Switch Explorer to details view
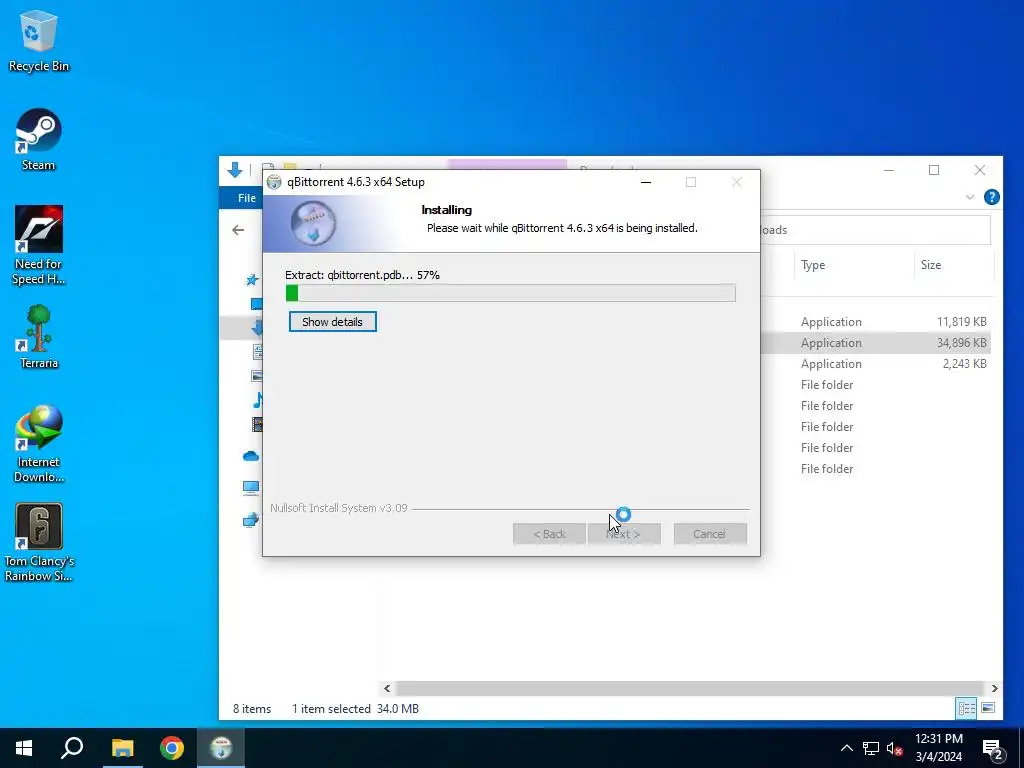1024x768 pixels. (966, 708)
